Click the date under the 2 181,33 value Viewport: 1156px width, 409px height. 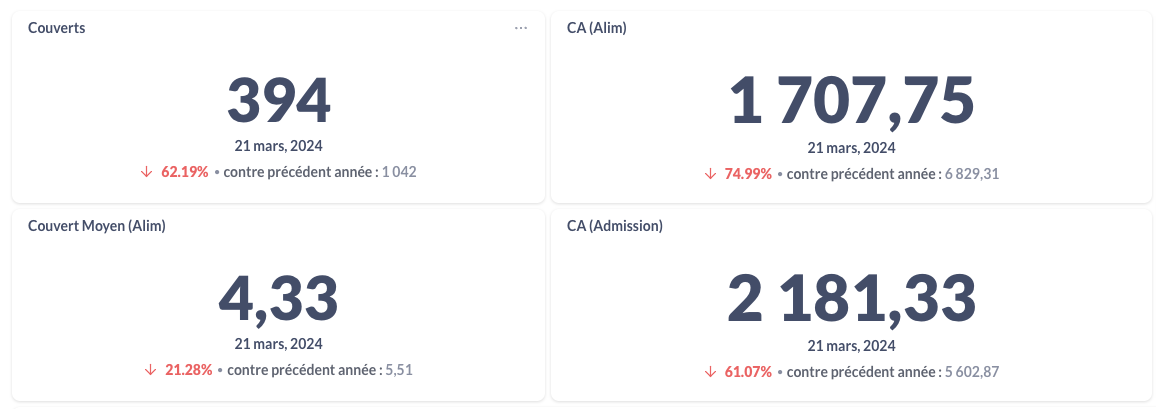pyautogui.click(x=851, y=346)
